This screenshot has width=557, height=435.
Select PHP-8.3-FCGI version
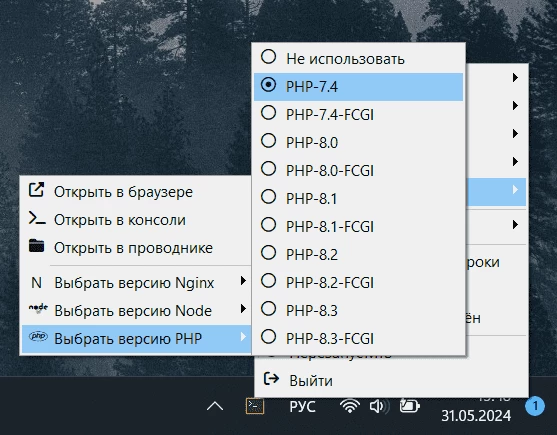point(358,338)
